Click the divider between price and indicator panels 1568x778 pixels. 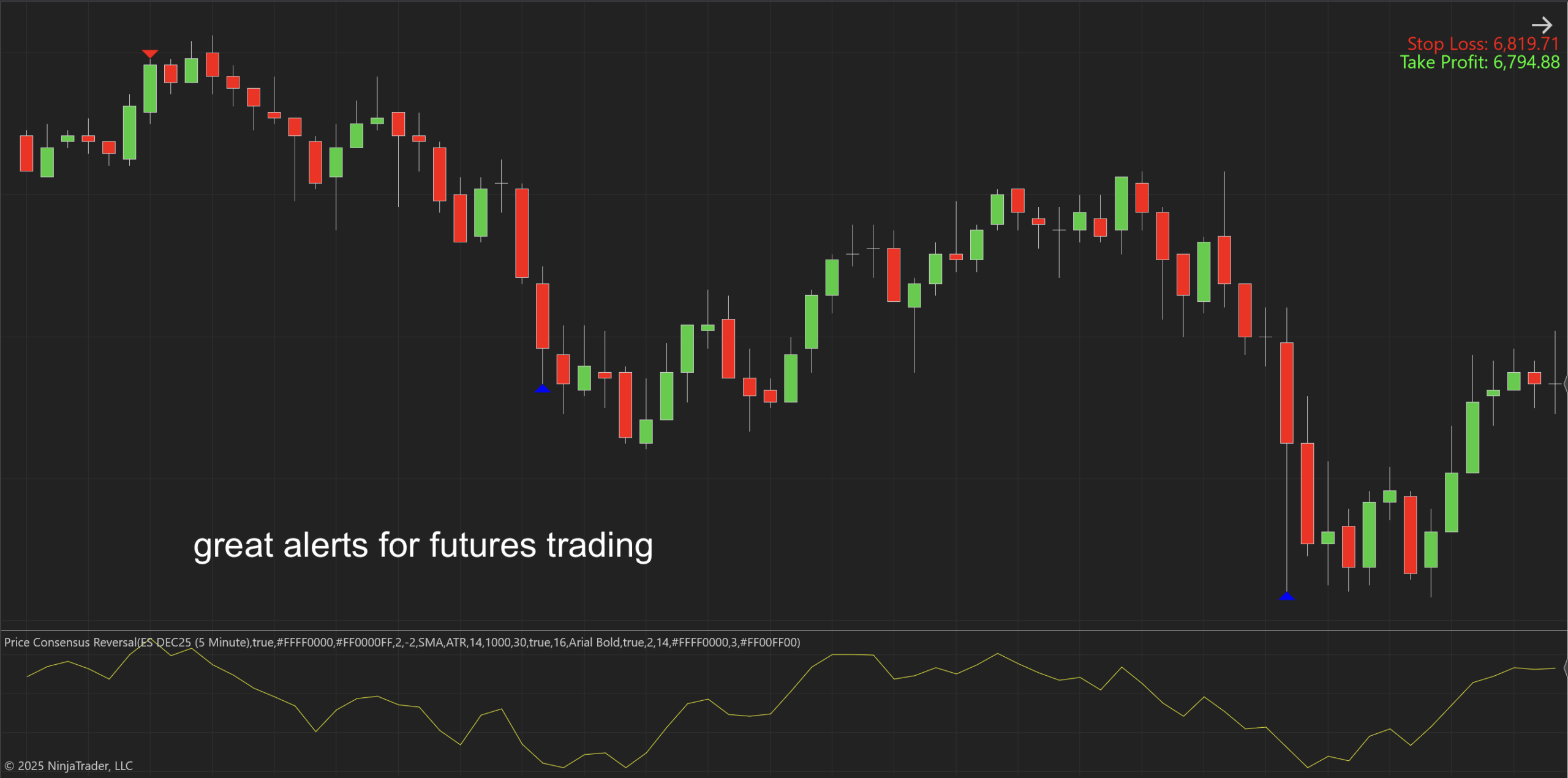tap(784, 630)
